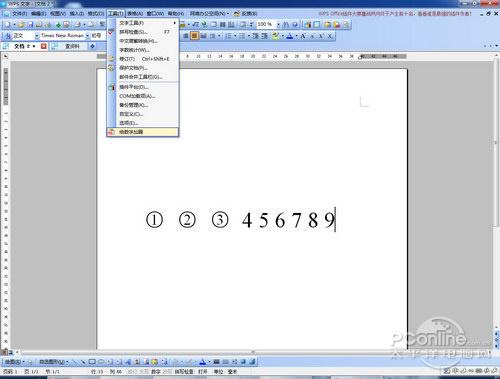Click the Save disk icon

31,25
